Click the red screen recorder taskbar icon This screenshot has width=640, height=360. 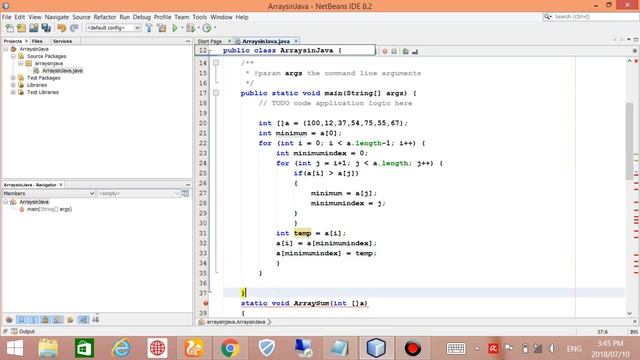(412, 348)
